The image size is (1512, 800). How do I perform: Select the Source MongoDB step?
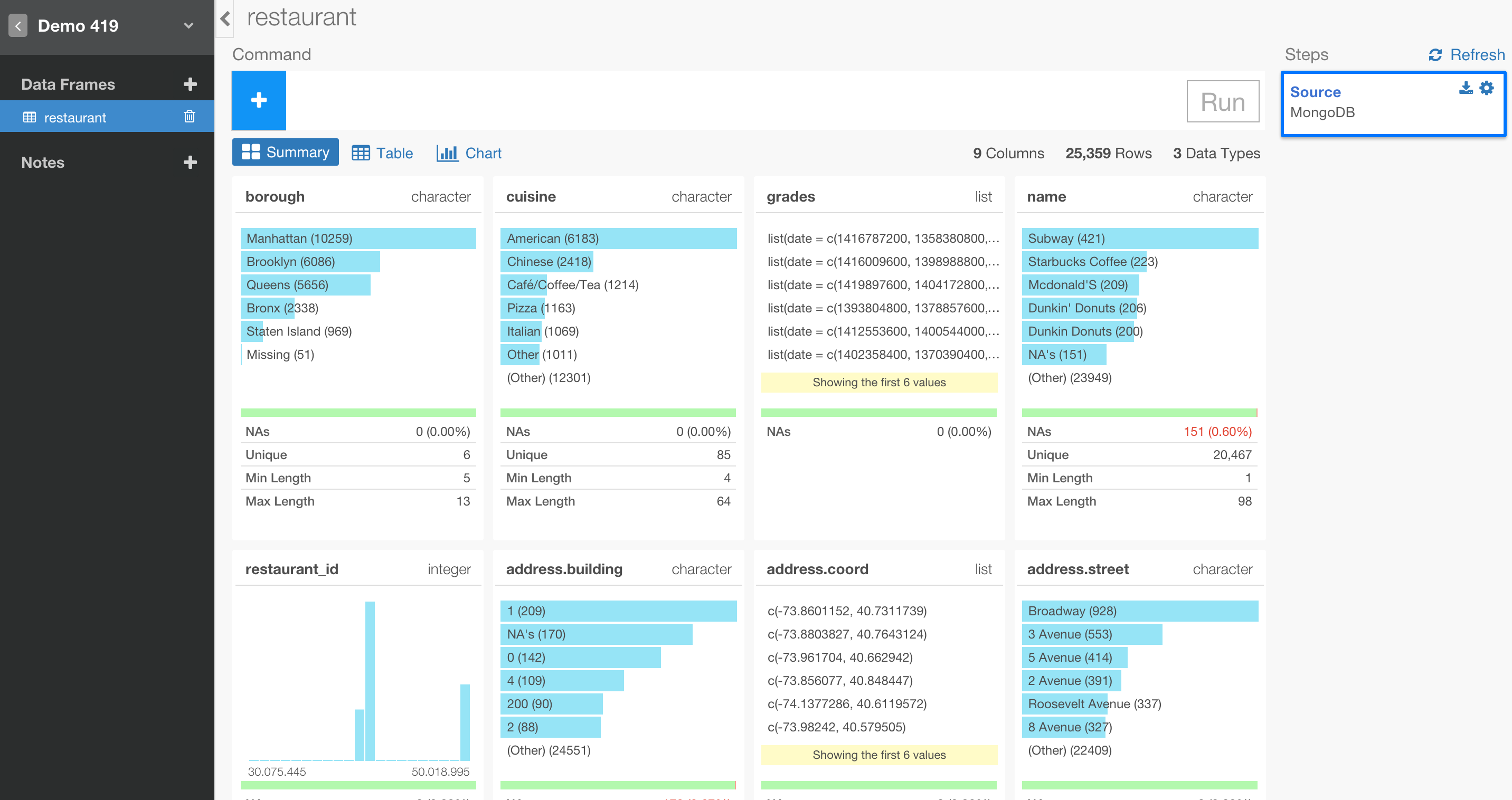point(1393,104)
